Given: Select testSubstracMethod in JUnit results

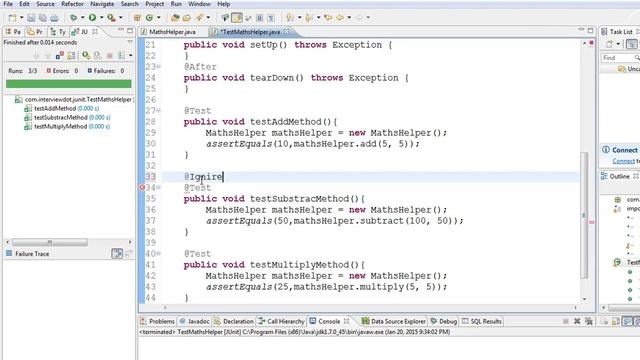Looking at the screenshot, I should (67, 118).
